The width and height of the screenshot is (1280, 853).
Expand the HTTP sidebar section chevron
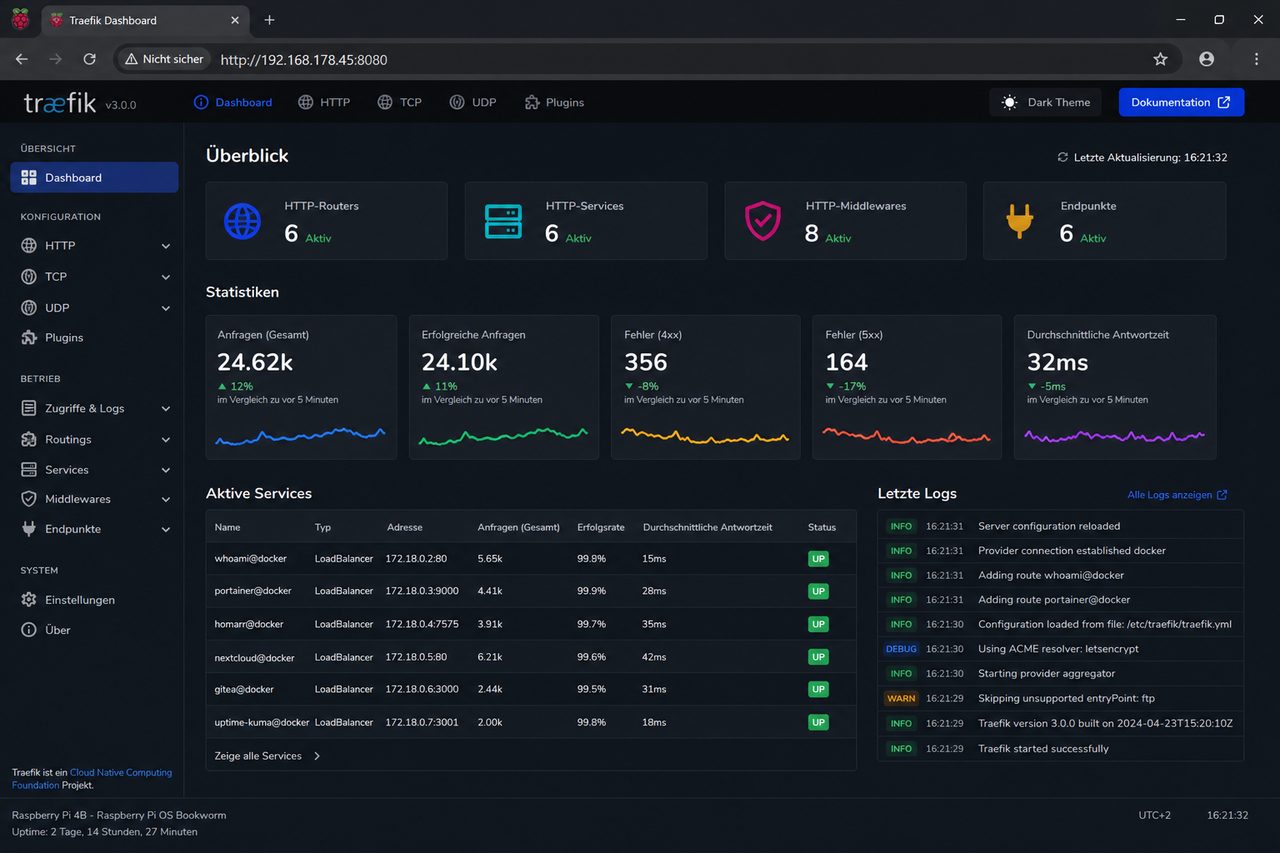click(166, 246)
